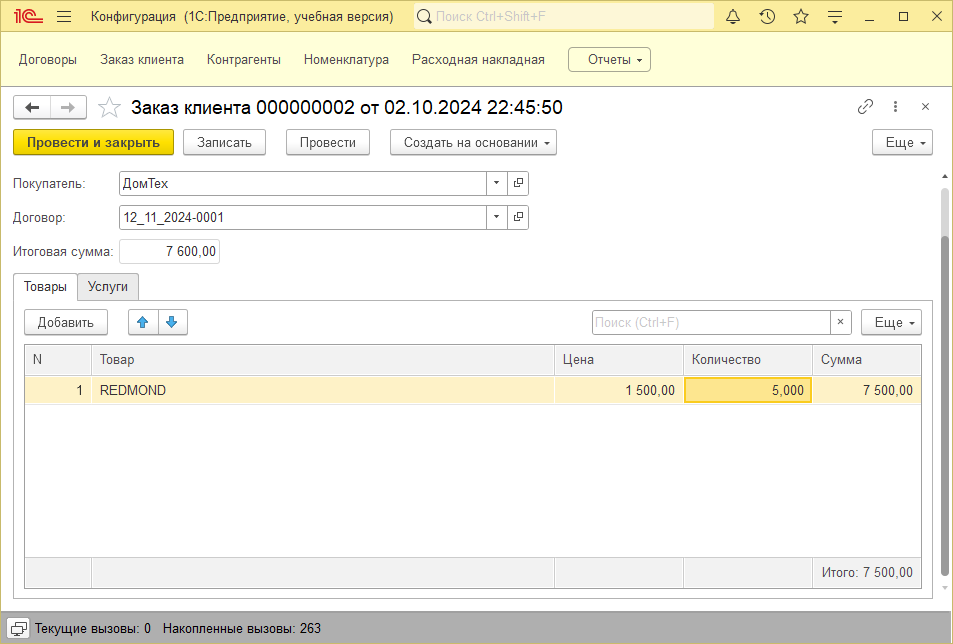The height and width of the screenshot is (644, 953).
Task: Open Договоры section
Action: point(48,60)
